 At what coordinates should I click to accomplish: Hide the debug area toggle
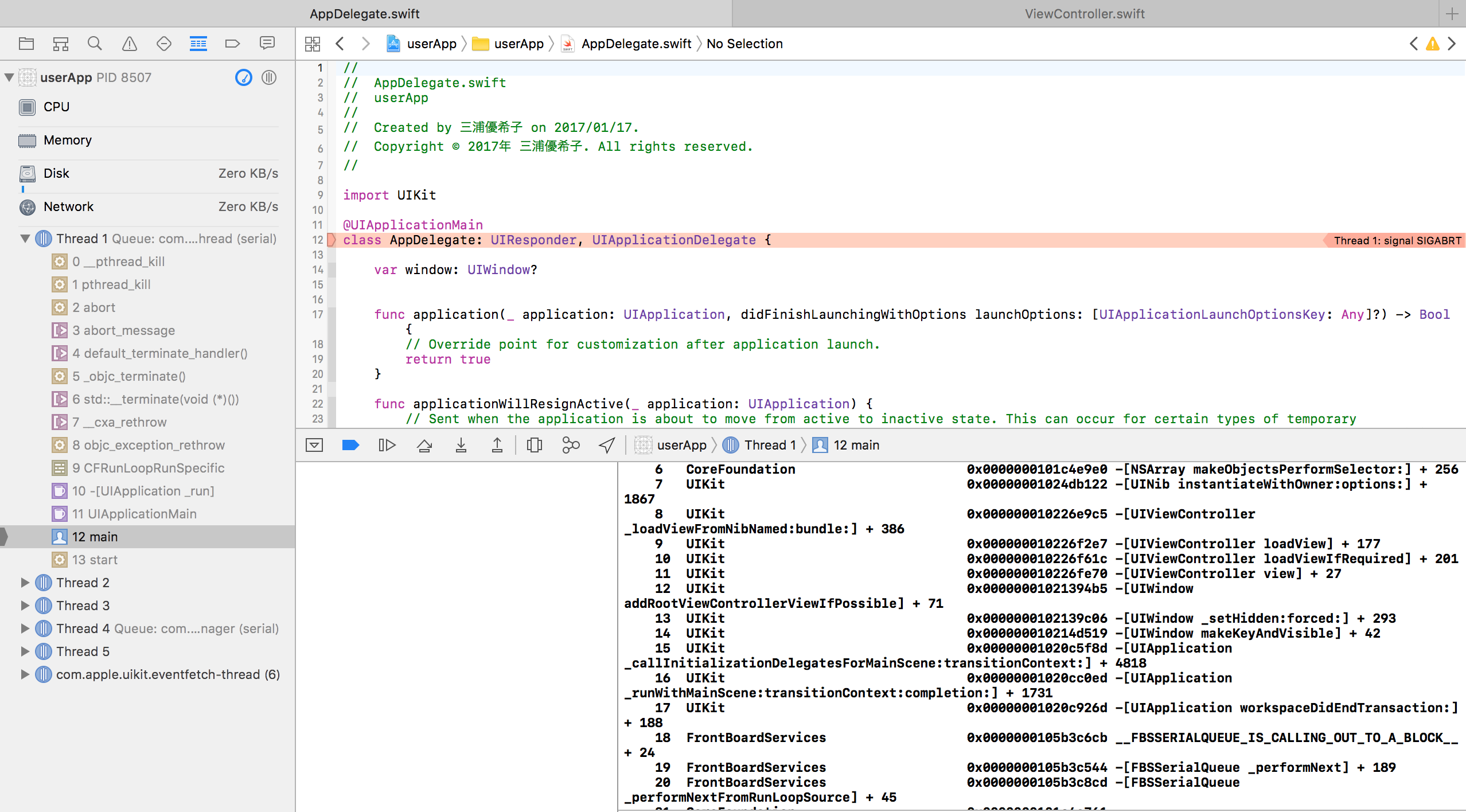pyautogui.click(x=314, y=445)
